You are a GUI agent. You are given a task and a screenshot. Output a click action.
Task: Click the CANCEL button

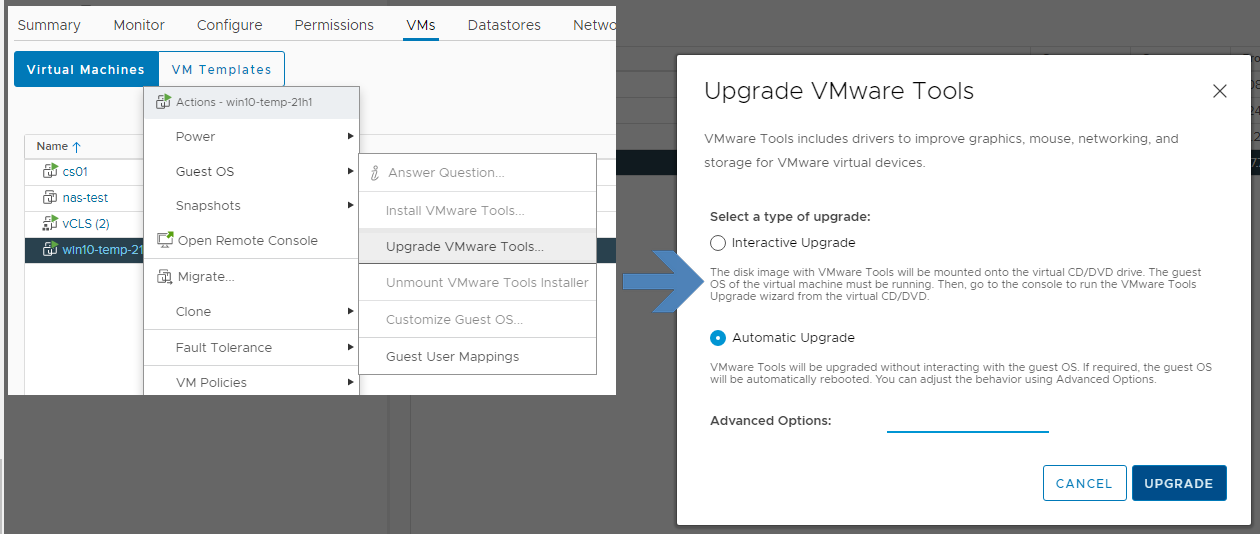pos(1085,483)
